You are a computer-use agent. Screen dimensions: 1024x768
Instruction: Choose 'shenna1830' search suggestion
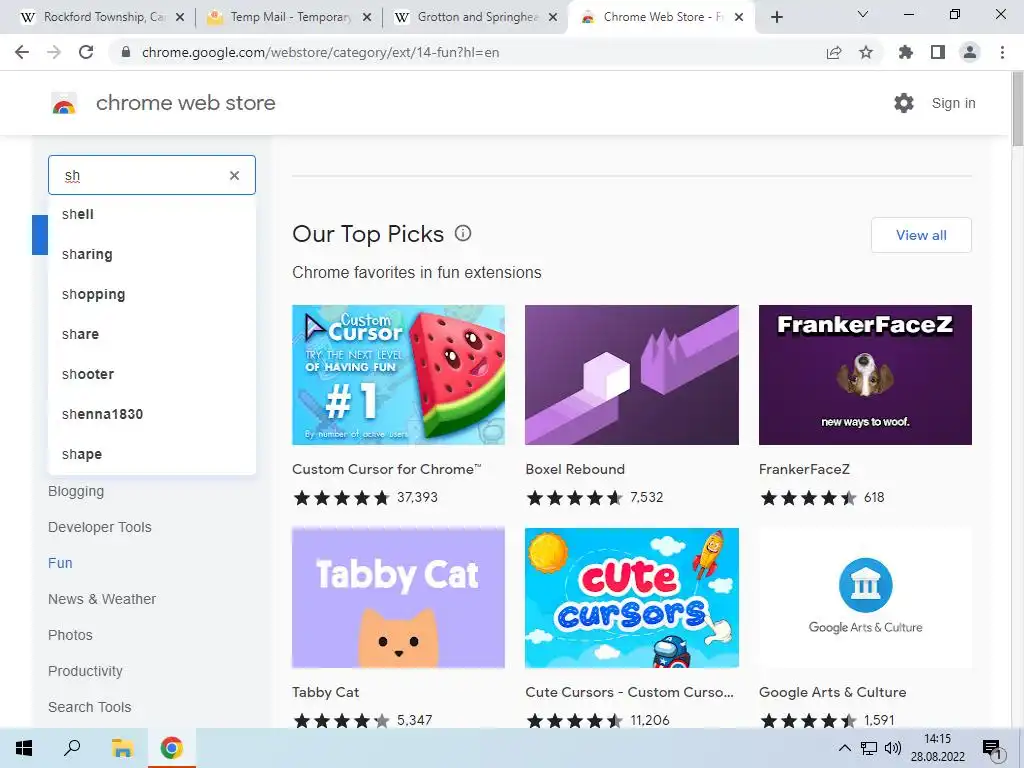coord(152,414)
